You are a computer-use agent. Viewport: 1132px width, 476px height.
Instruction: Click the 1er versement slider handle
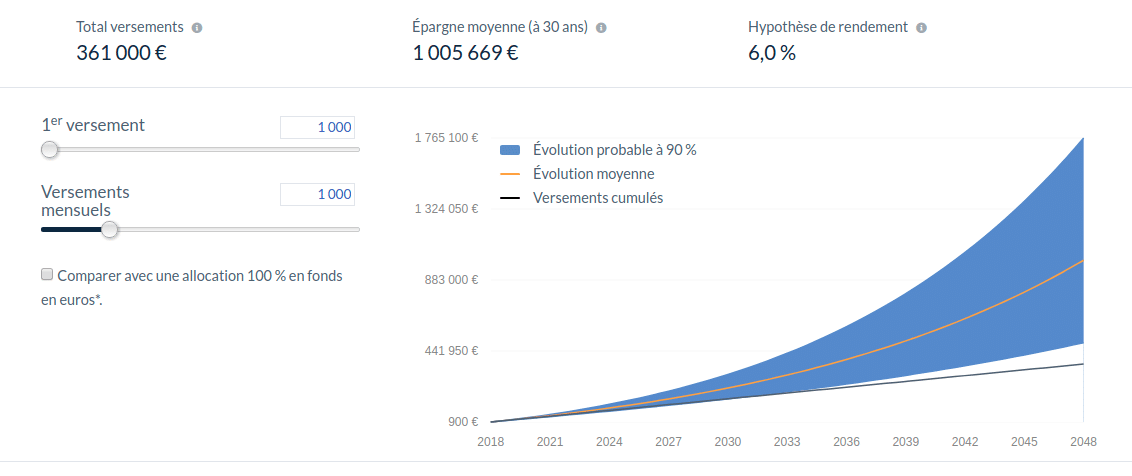click(x=49, y=150)
